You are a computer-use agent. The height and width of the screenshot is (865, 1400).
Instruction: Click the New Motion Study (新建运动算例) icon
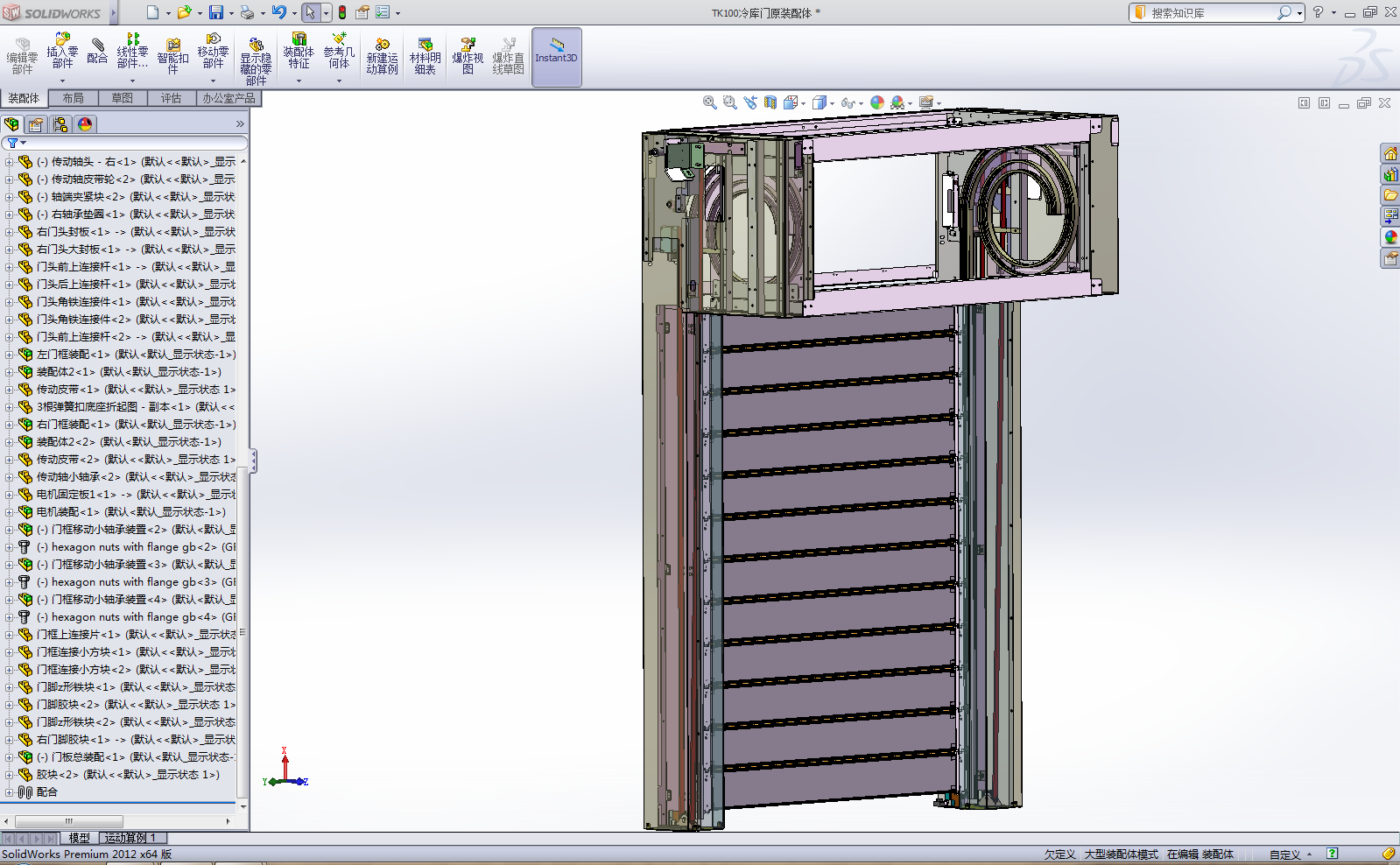click(x=382, y=56)
